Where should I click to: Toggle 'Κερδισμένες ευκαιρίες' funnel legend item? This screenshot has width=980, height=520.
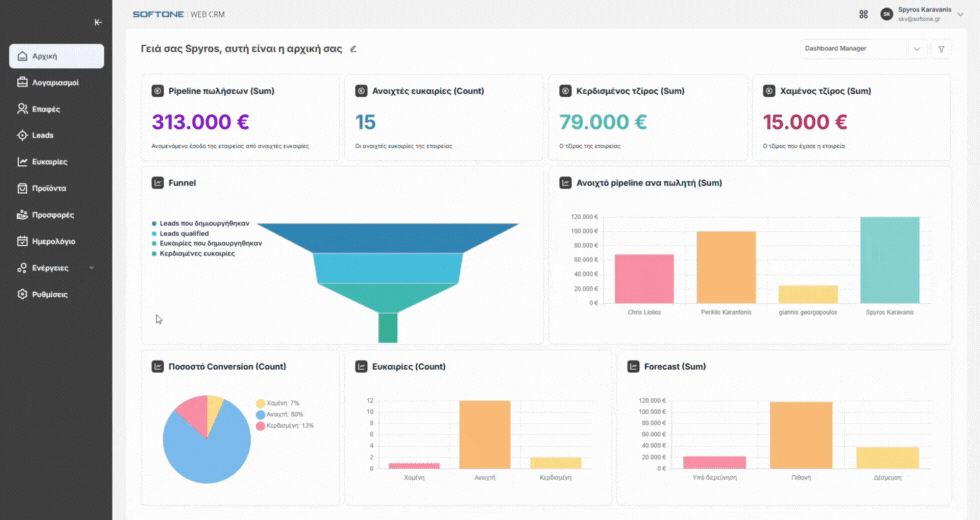pos(196,254)
